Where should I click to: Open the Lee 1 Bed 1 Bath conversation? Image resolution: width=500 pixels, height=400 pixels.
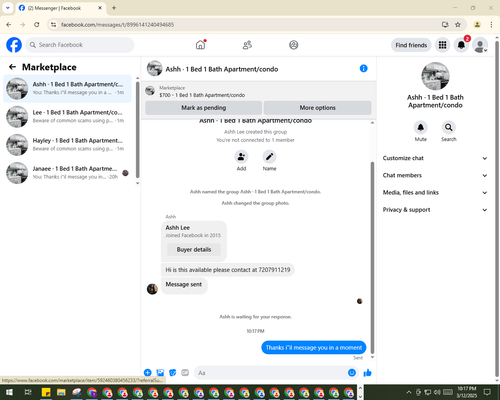pyautogui.click(x=68, y=117)
